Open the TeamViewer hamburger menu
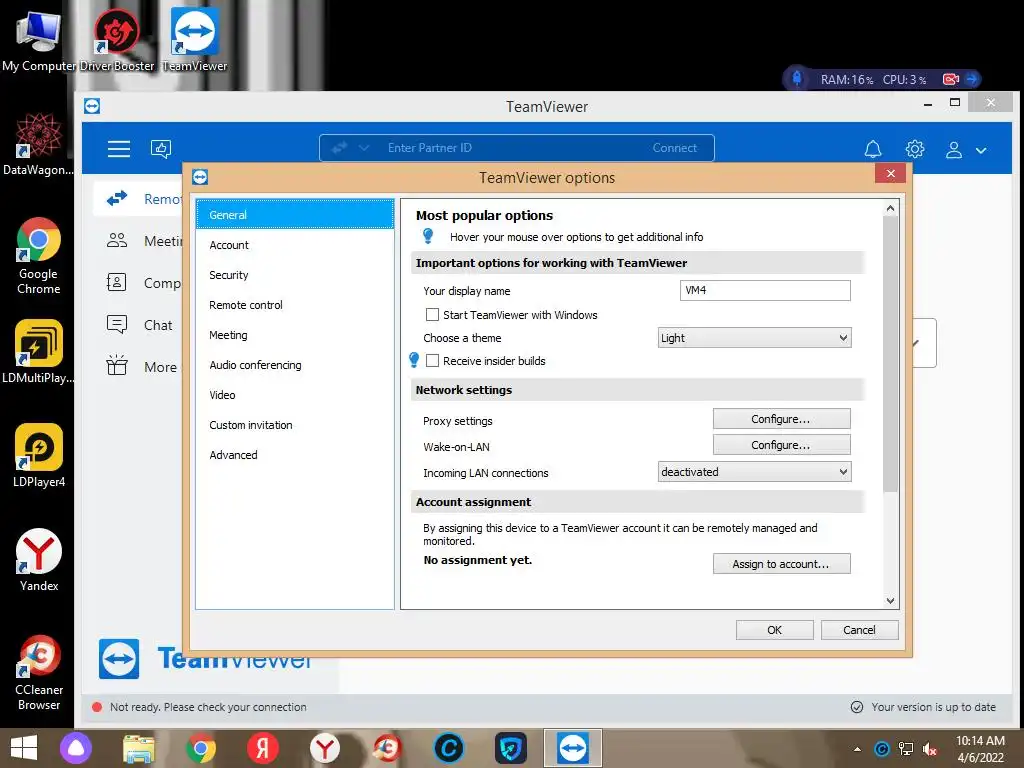1024x768 pixels. pos(119,149)
